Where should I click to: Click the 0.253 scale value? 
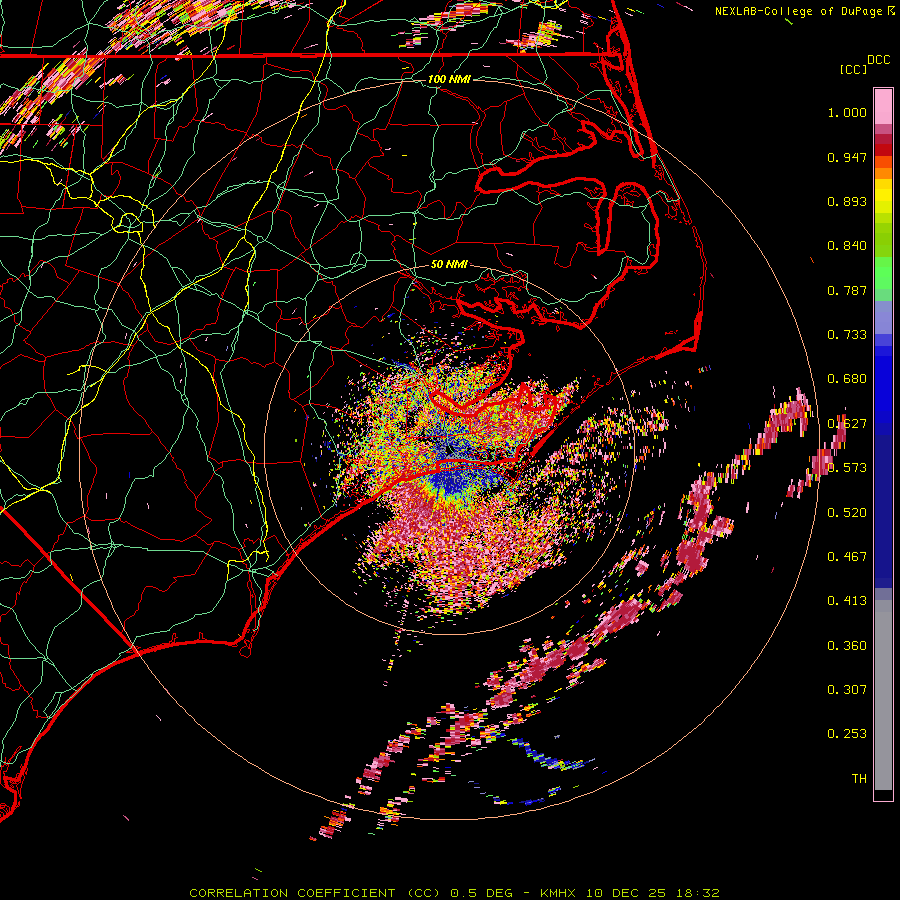(x=847, y=734)
